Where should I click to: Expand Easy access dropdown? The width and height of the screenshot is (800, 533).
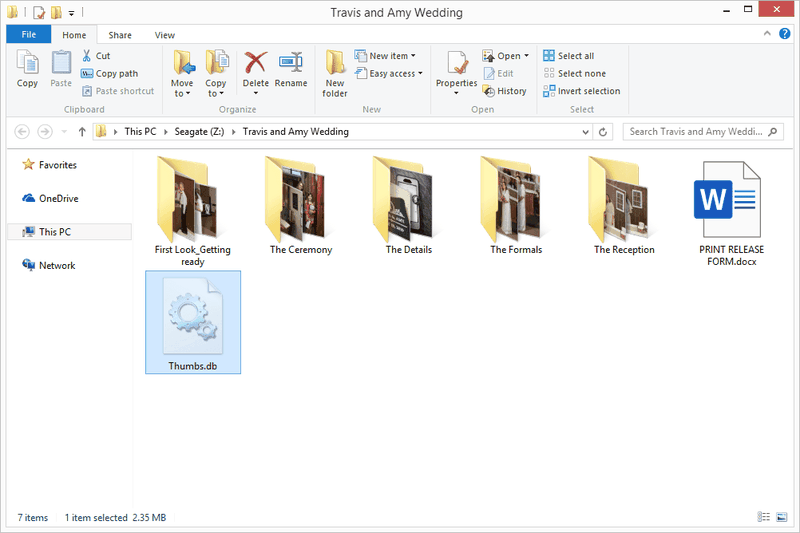pyautogui.click(x=420, y=73)
